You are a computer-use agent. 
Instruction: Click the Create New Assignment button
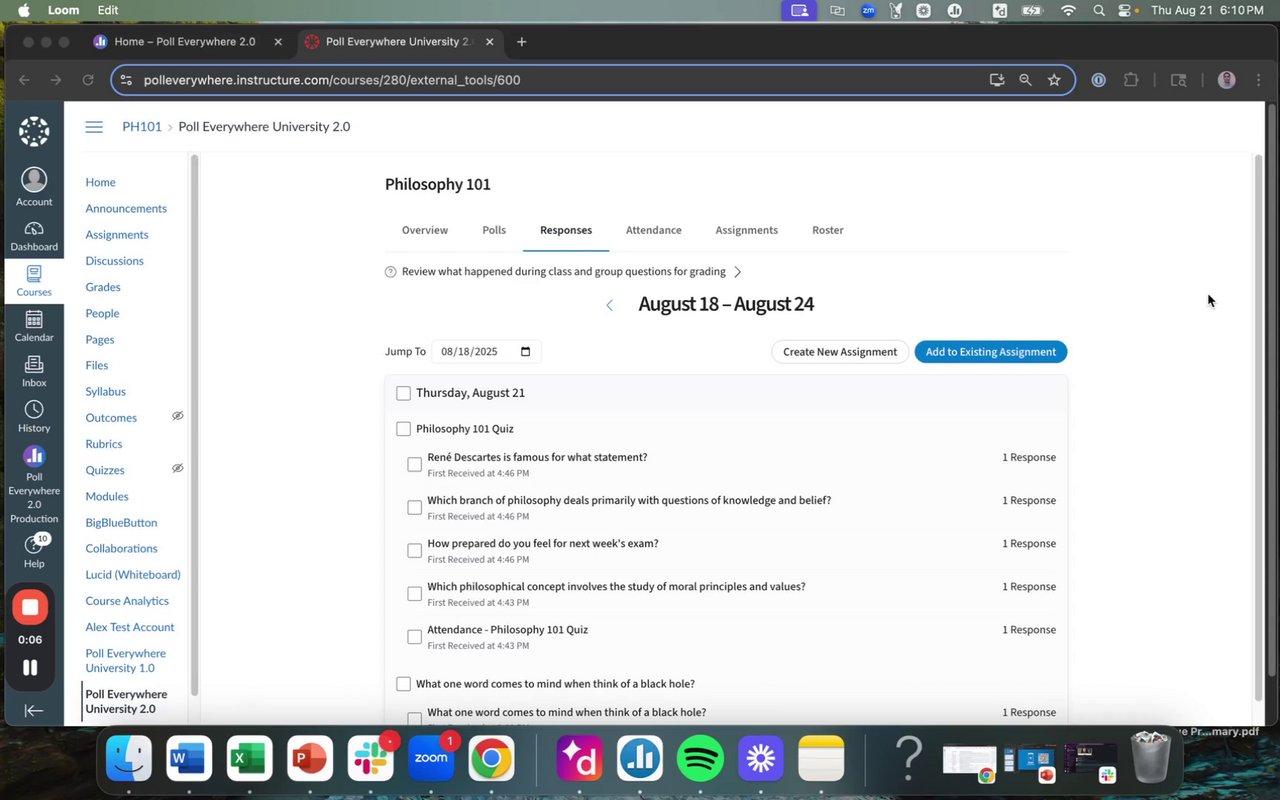pos(840,352)
